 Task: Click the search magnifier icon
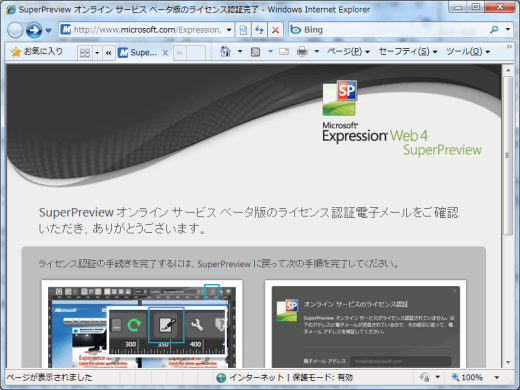(x=494, y=30)
